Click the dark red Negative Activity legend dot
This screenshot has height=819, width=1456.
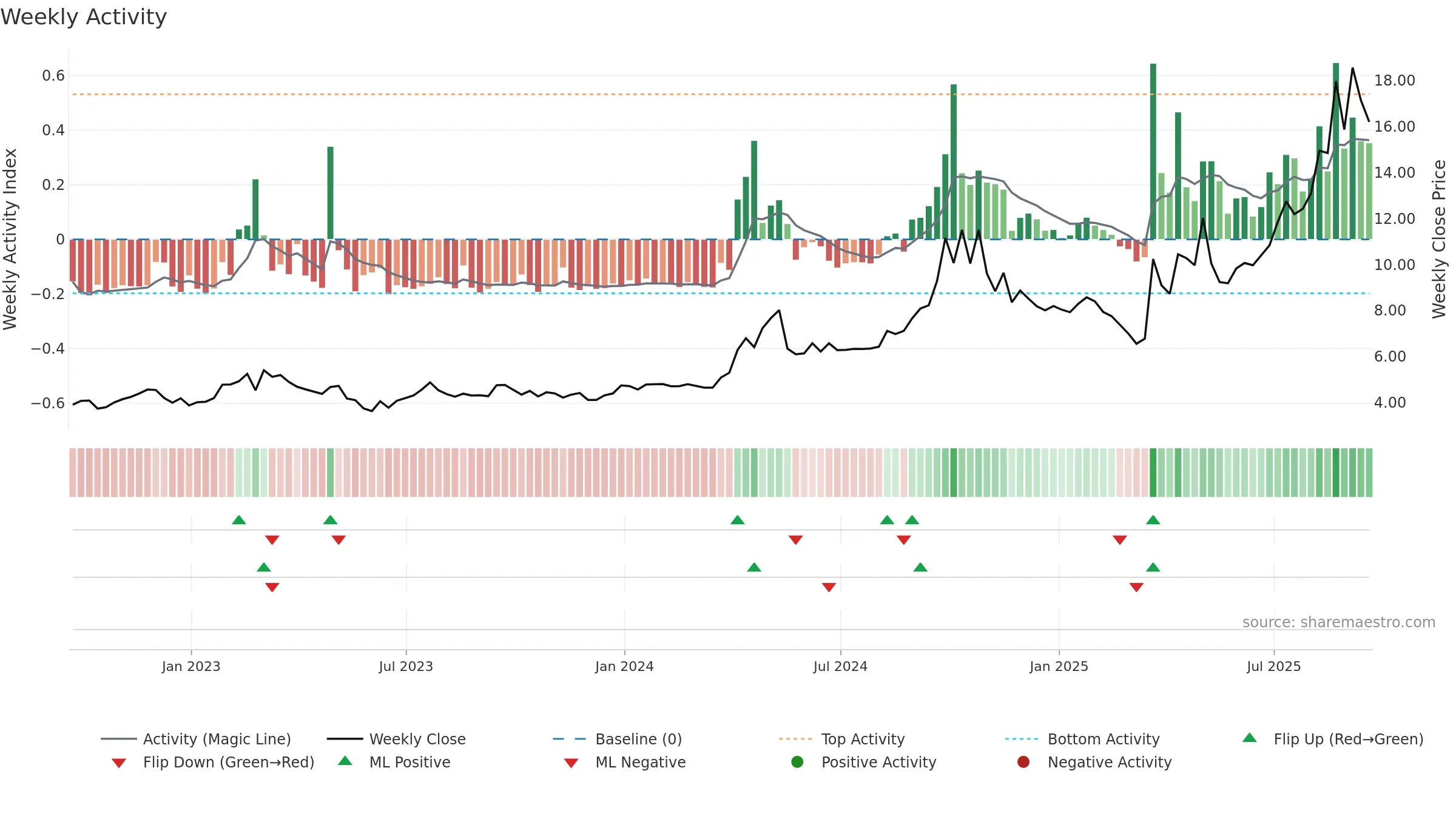coord(1023,762)
